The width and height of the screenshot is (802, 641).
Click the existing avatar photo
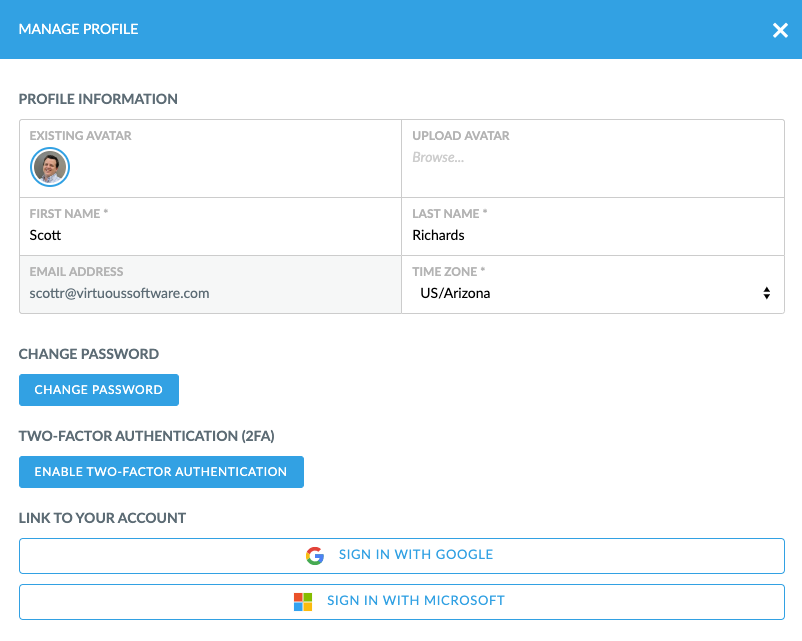(x=50, y=167)
